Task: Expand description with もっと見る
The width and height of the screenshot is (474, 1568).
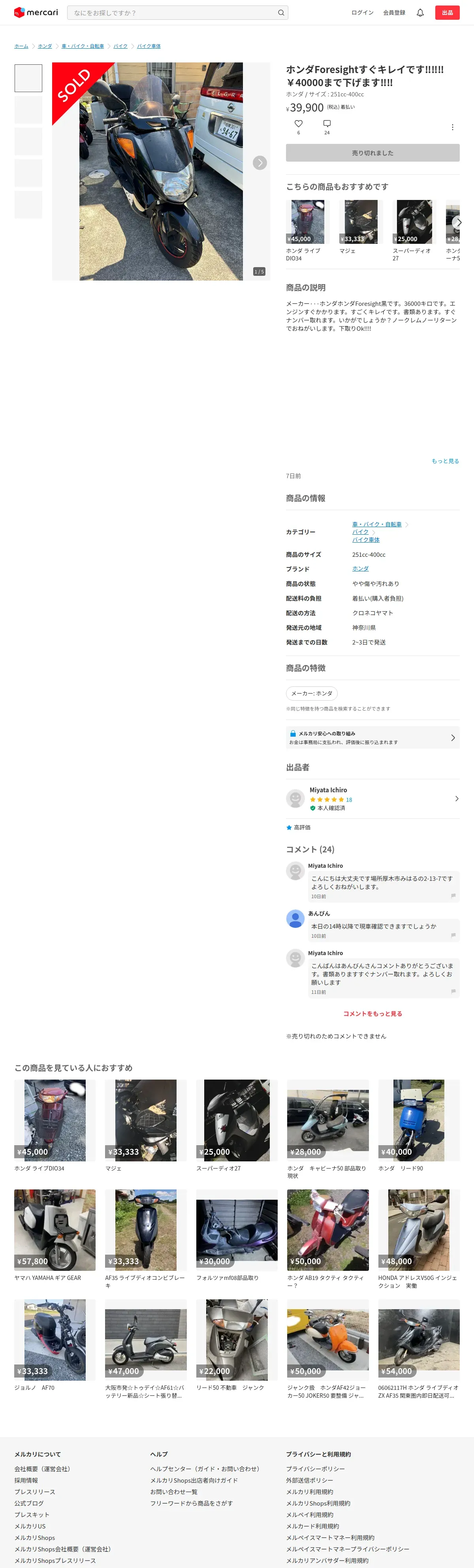Action: [x=446, y=461]
